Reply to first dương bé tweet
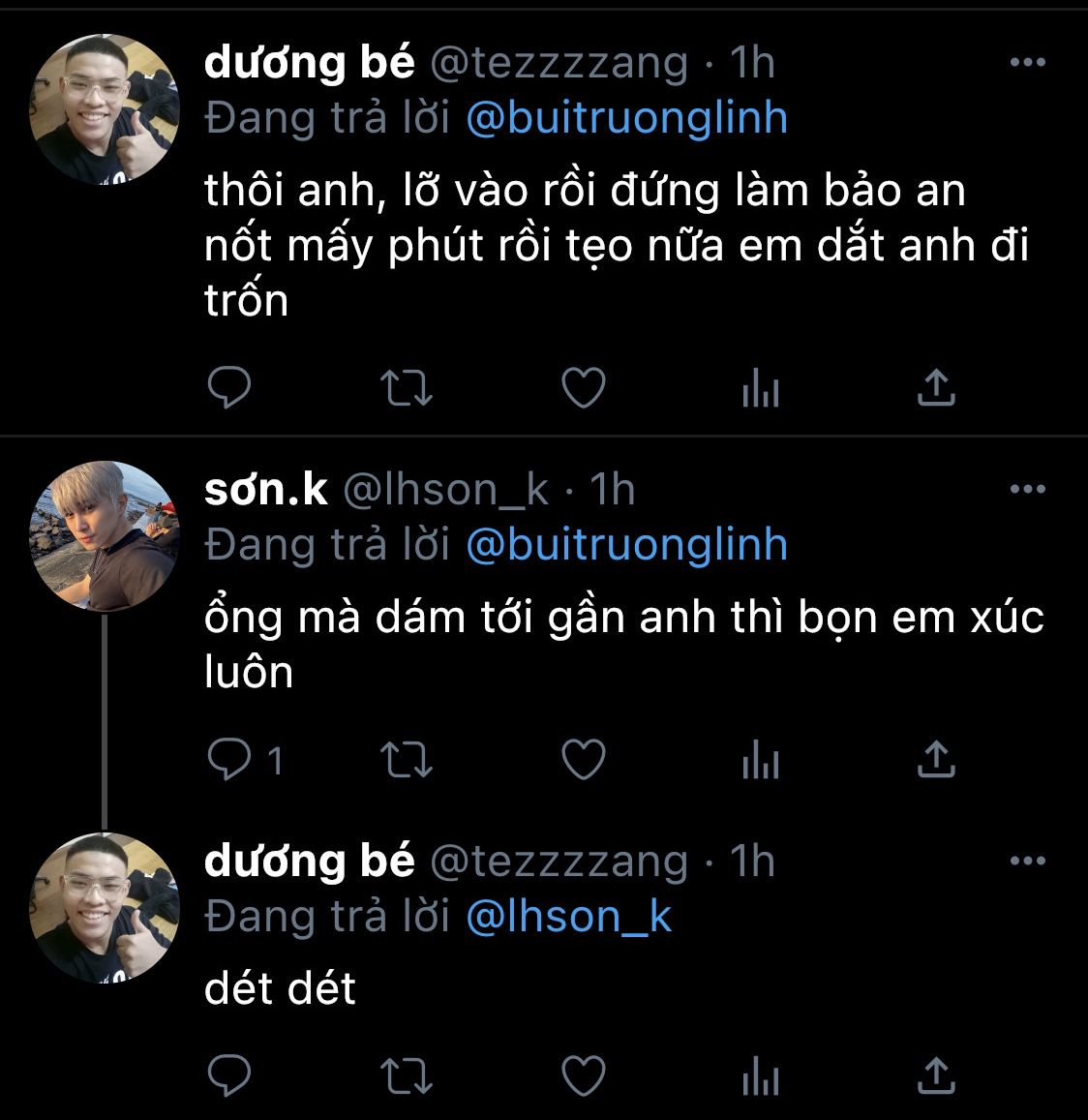Screen dimensions: 1088x1120 click(x=229, y=388)
